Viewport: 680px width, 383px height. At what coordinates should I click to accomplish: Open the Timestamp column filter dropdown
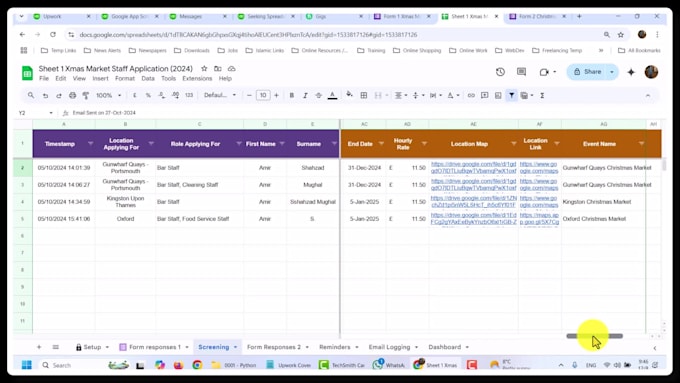click(90, 144)
